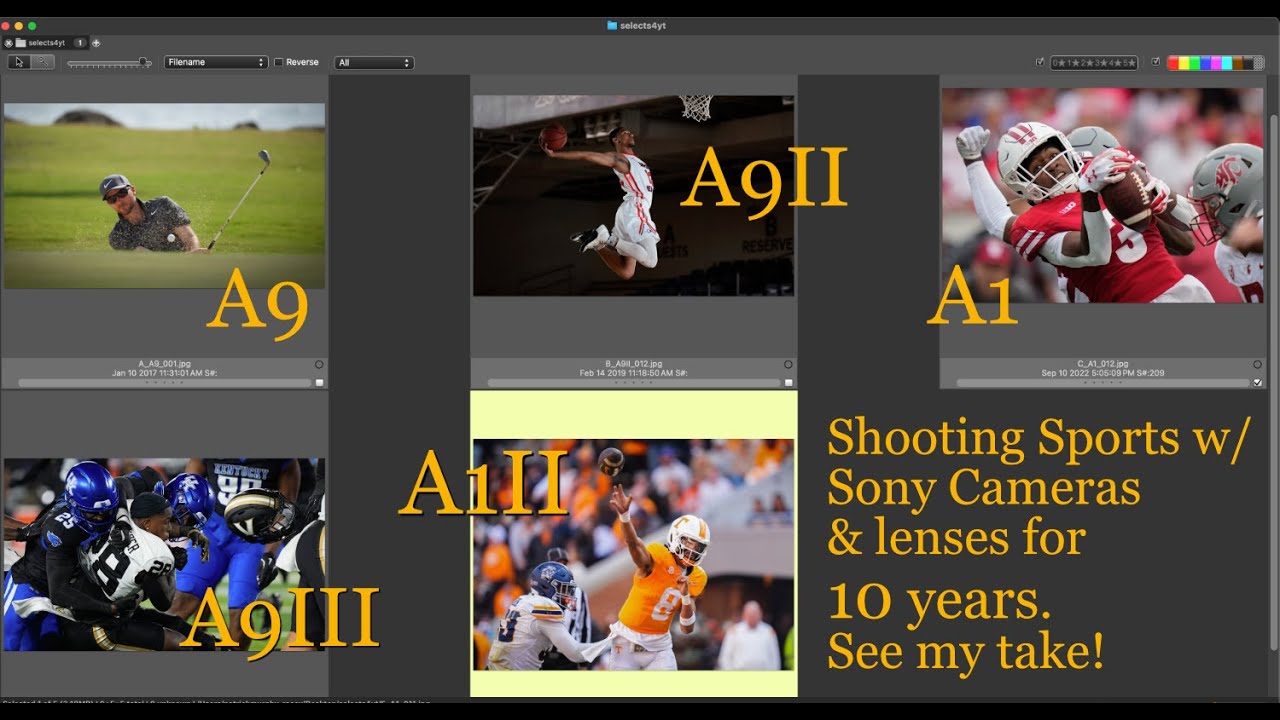Viewport: 1280px width, 720px height.
Task: Open the color class circle on C_A1_012.jpg
Action: 1257,365
